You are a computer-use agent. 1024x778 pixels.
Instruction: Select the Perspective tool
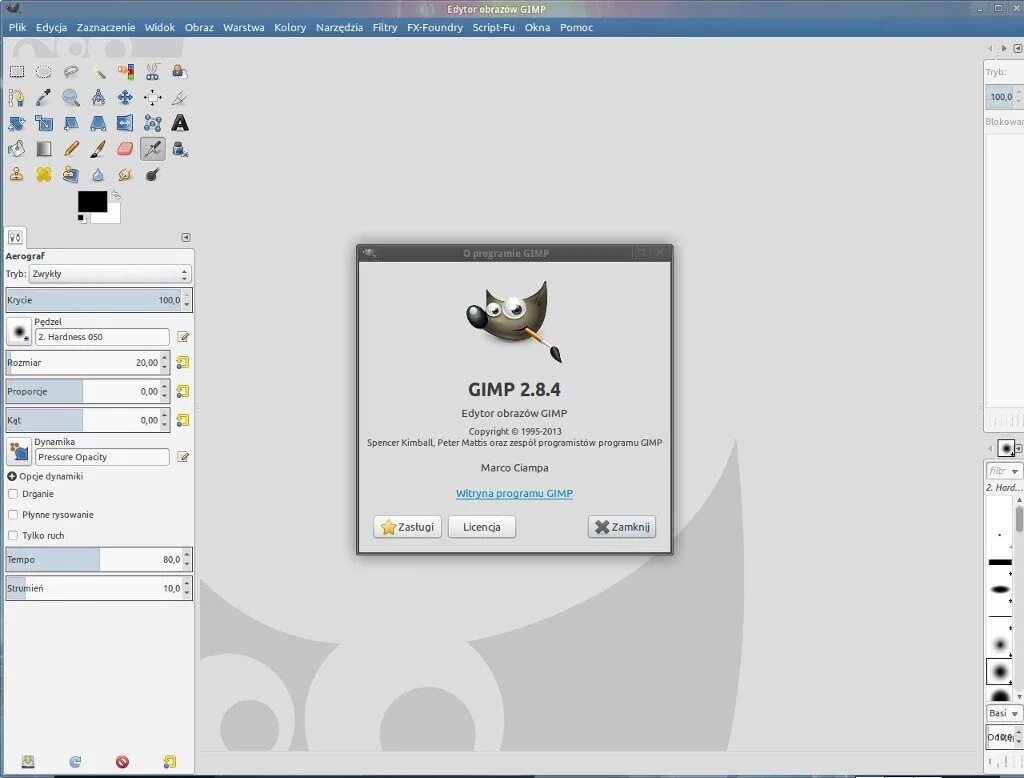pyautogui.click(x=99, y=123)
